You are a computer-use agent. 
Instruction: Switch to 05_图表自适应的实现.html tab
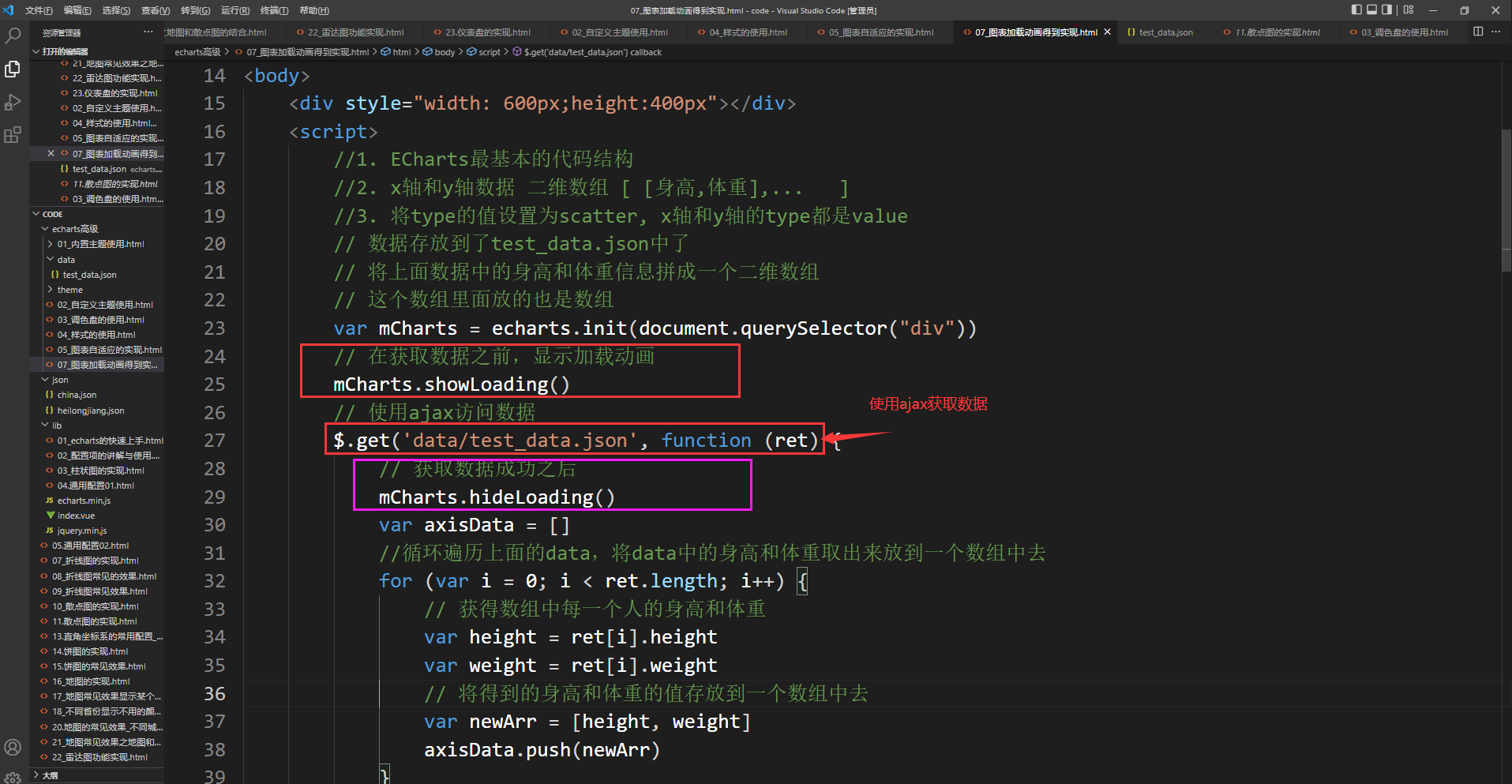coord(880,32)
